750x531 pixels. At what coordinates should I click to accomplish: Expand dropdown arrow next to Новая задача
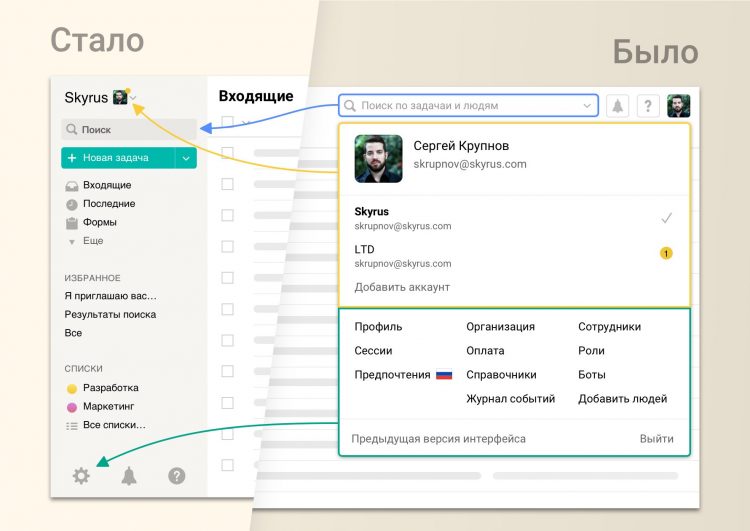[x=186, y=158]
